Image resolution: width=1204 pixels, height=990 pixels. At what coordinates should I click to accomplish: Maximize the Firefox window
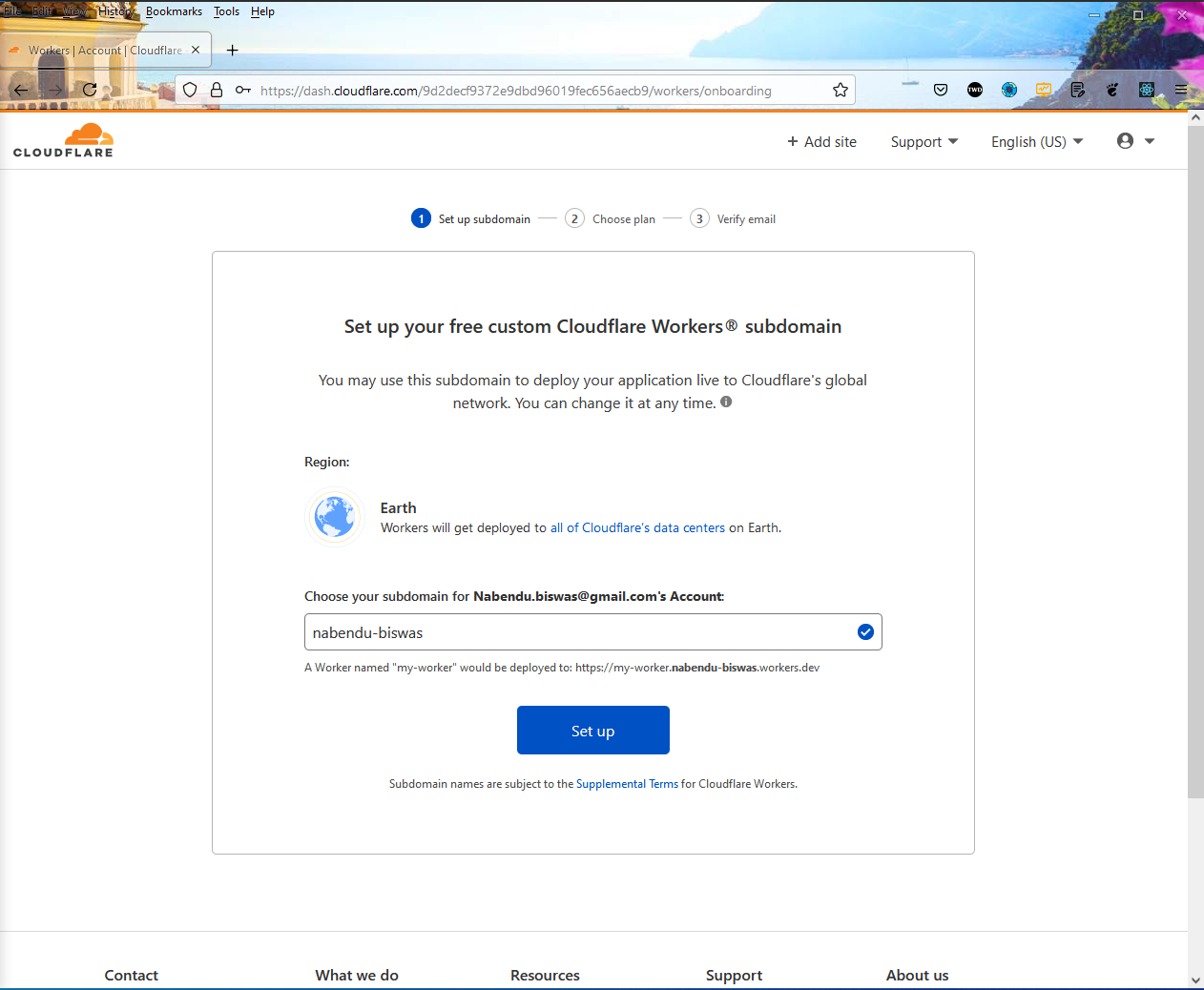[x=1138, y=14]
